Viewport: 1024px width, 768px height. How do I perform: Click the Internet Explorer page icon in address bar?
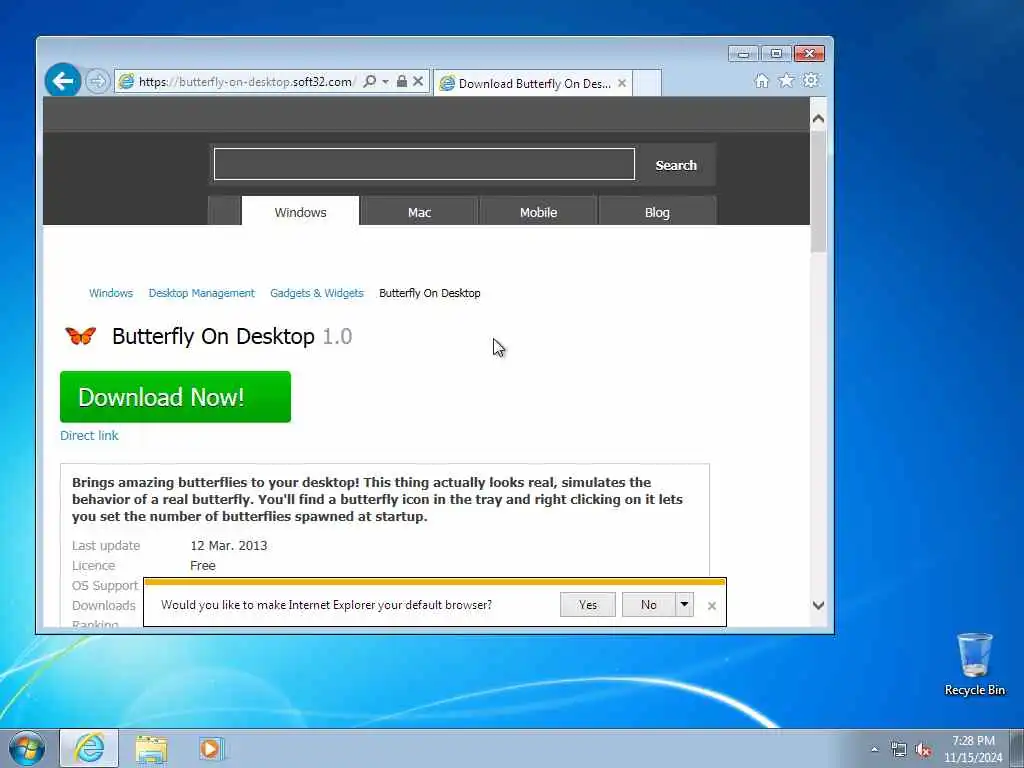pos(126,81)
